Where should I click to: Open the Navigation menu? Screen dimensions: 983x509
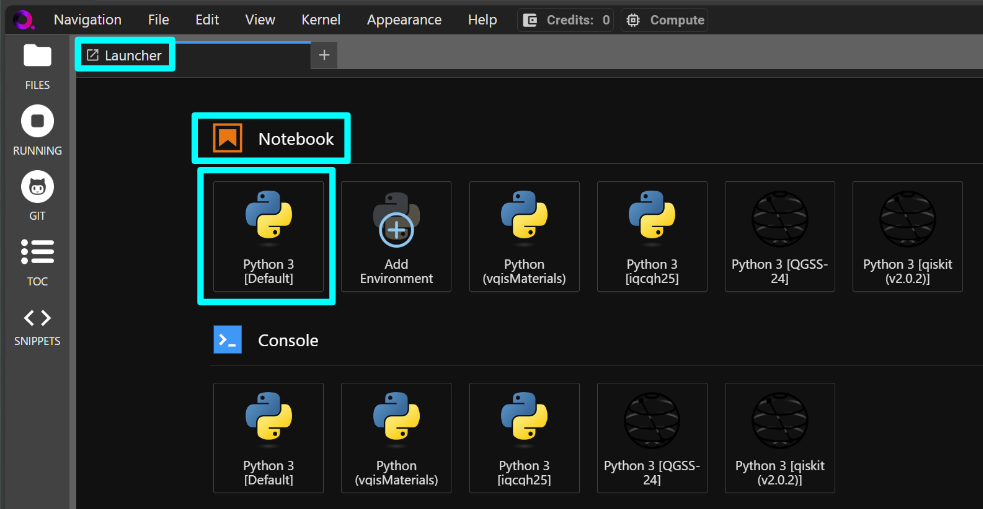(88, 20)
